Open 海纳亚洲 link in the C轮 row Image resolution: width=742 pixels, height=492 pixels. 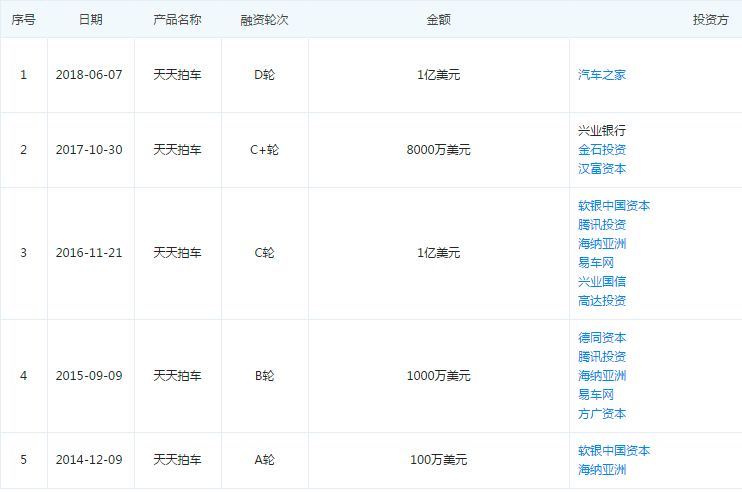tap(601, 244)
